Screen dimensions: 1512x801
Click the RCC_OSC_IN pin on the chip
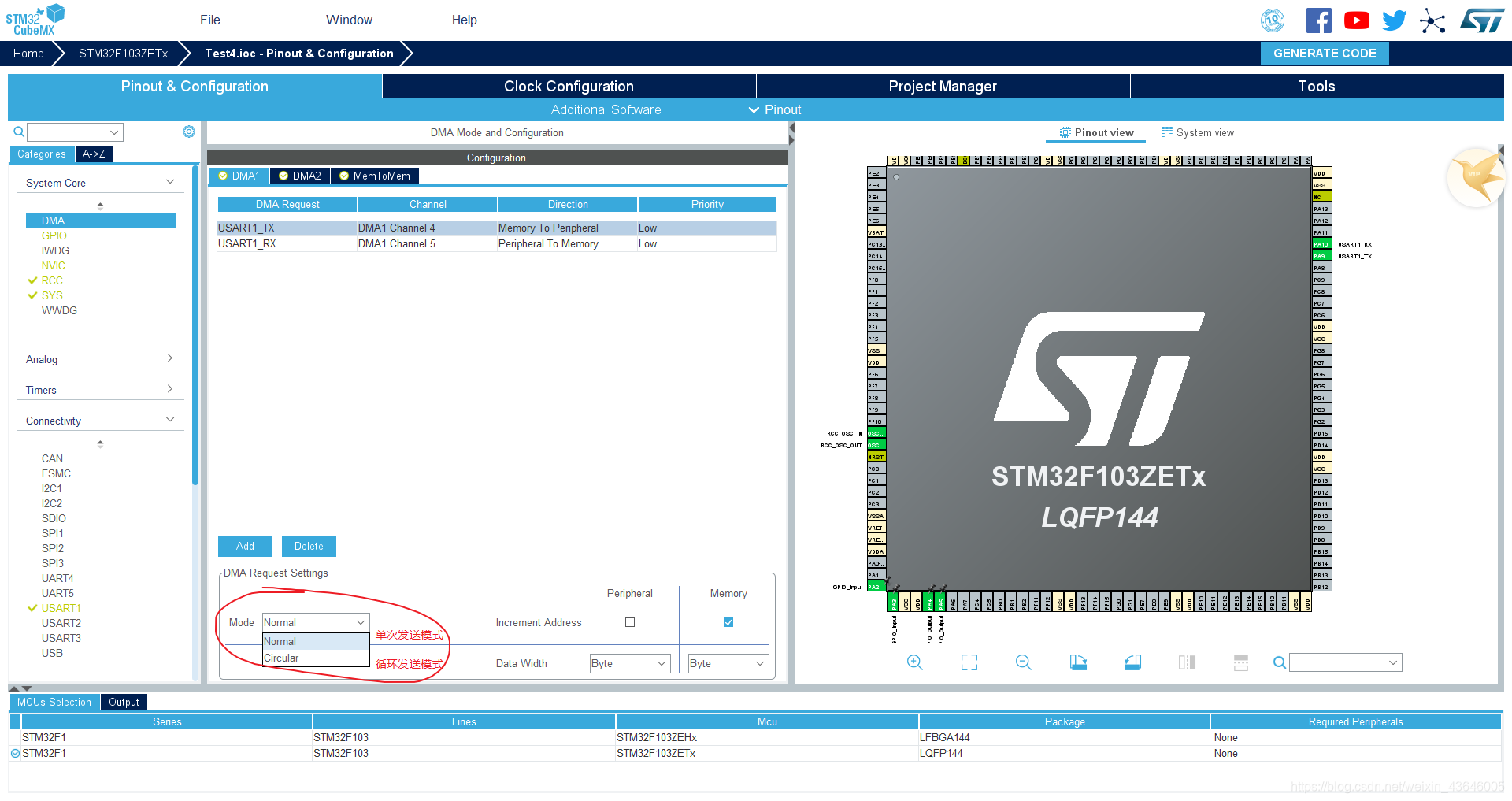(x=876, y=433)
